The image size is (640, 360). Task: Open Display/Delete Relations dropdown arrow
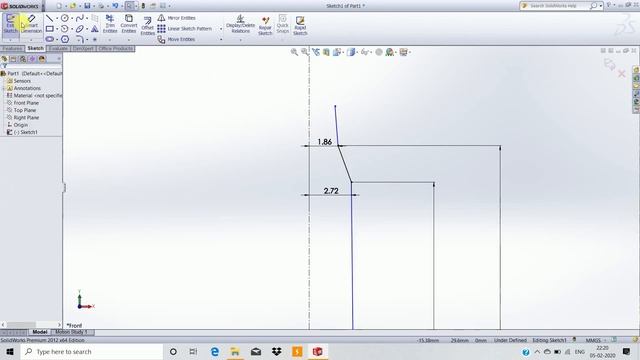[x=240, y=40]
